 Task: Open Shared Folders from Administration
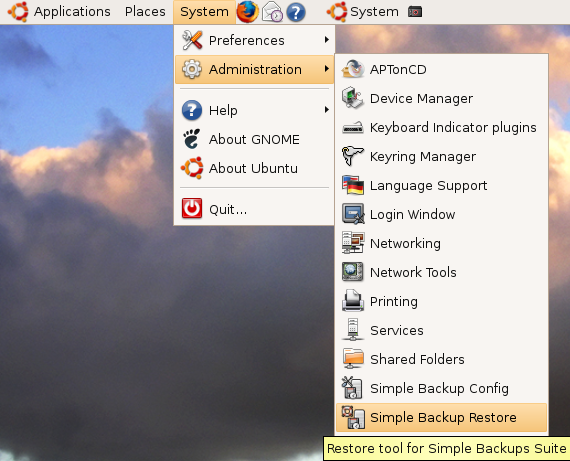coord(441,359)
